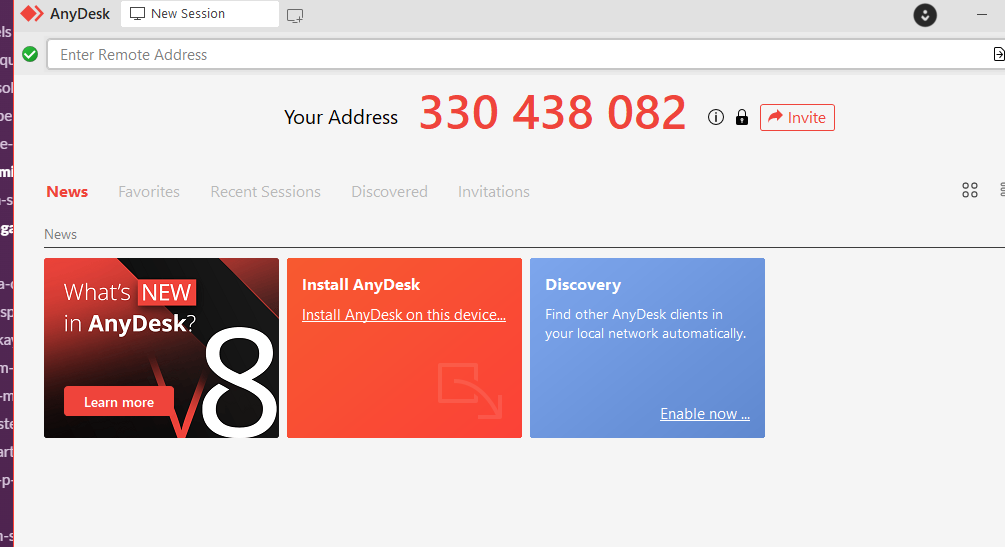Screen dimensions: 1005x547
Task: Click the Your Address label
Action: pos(341,117)
